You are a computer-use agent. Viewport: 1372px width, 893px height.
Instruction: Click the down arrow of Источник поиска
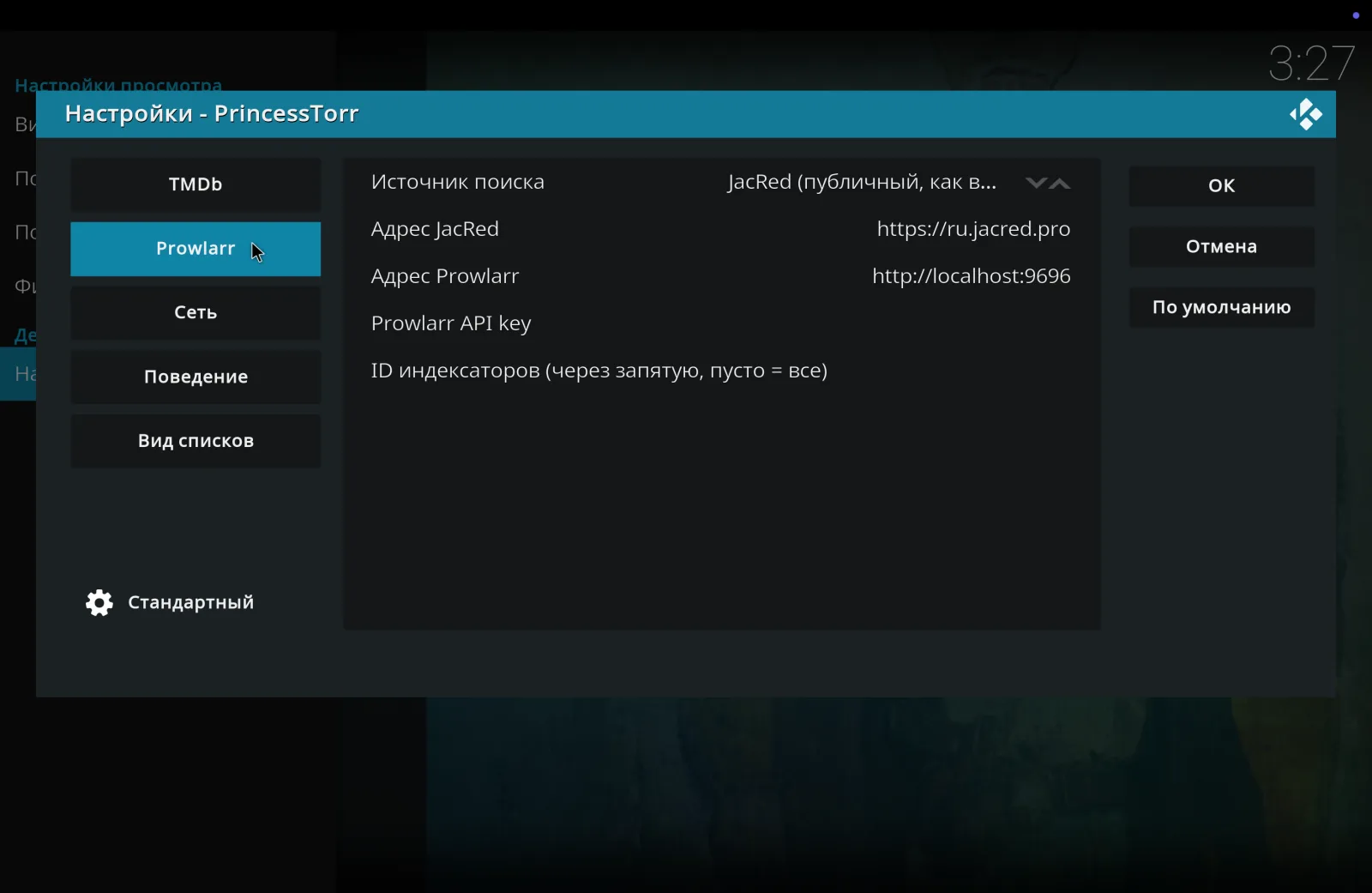pyautogui.click(x=1036, y=183)
